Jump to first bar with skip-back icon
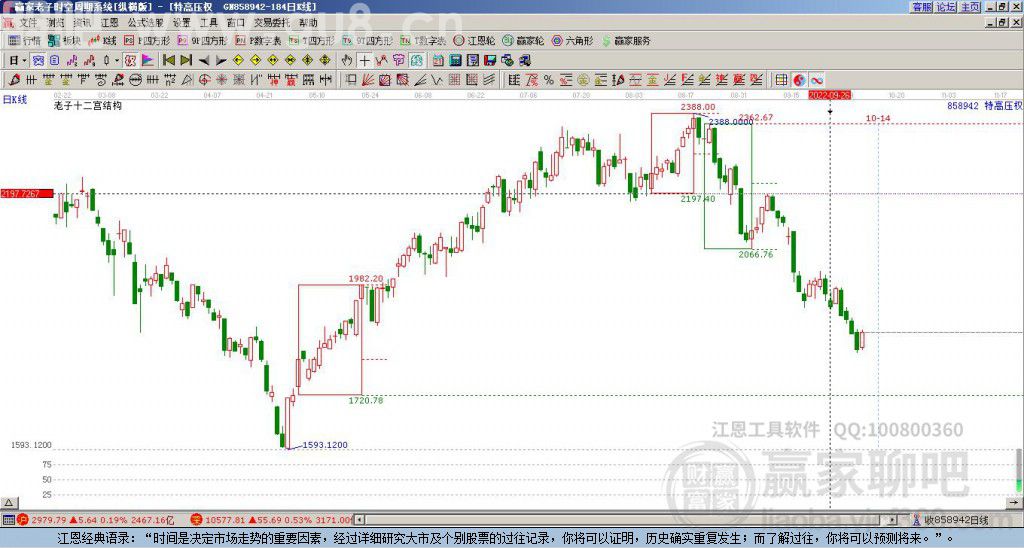 tap(168, 60)
